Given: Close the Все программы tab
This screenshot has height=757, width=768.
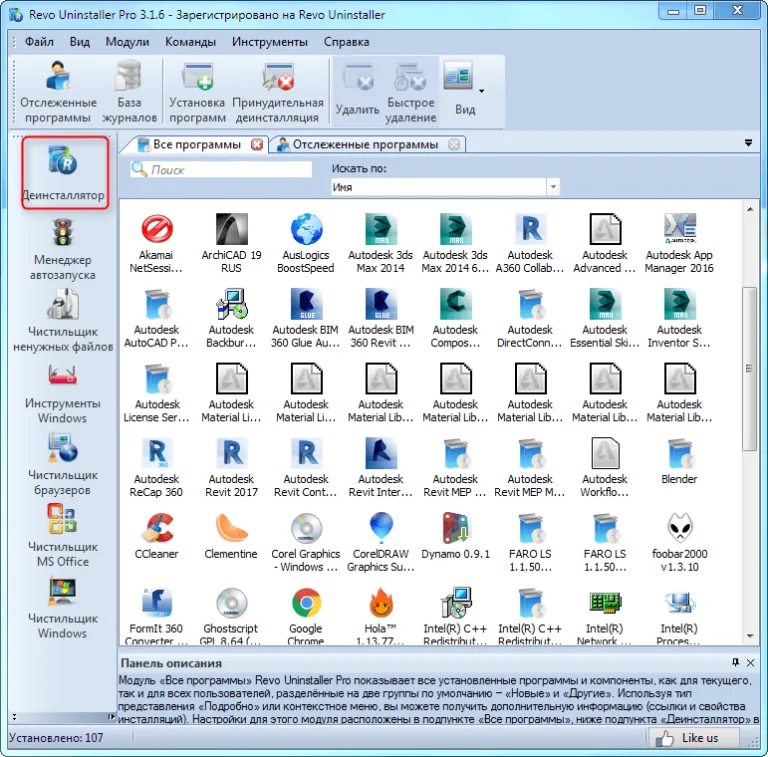Looking at the screenshot, I should click(x=257, y=144).
